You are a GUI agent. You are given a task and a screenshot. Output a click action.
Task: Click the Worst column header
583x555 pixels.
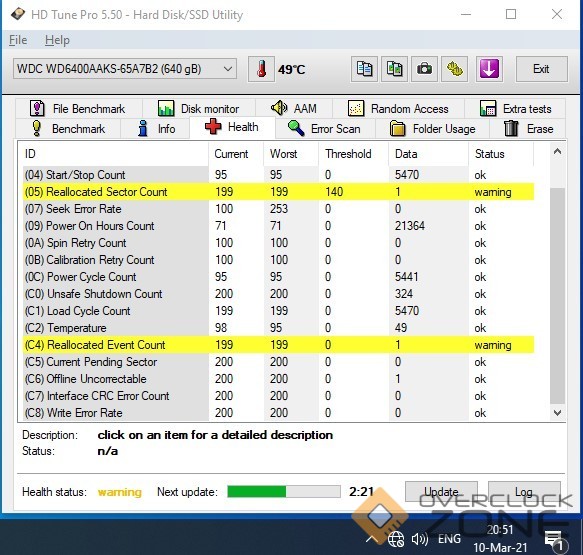[x=291, y=154]
